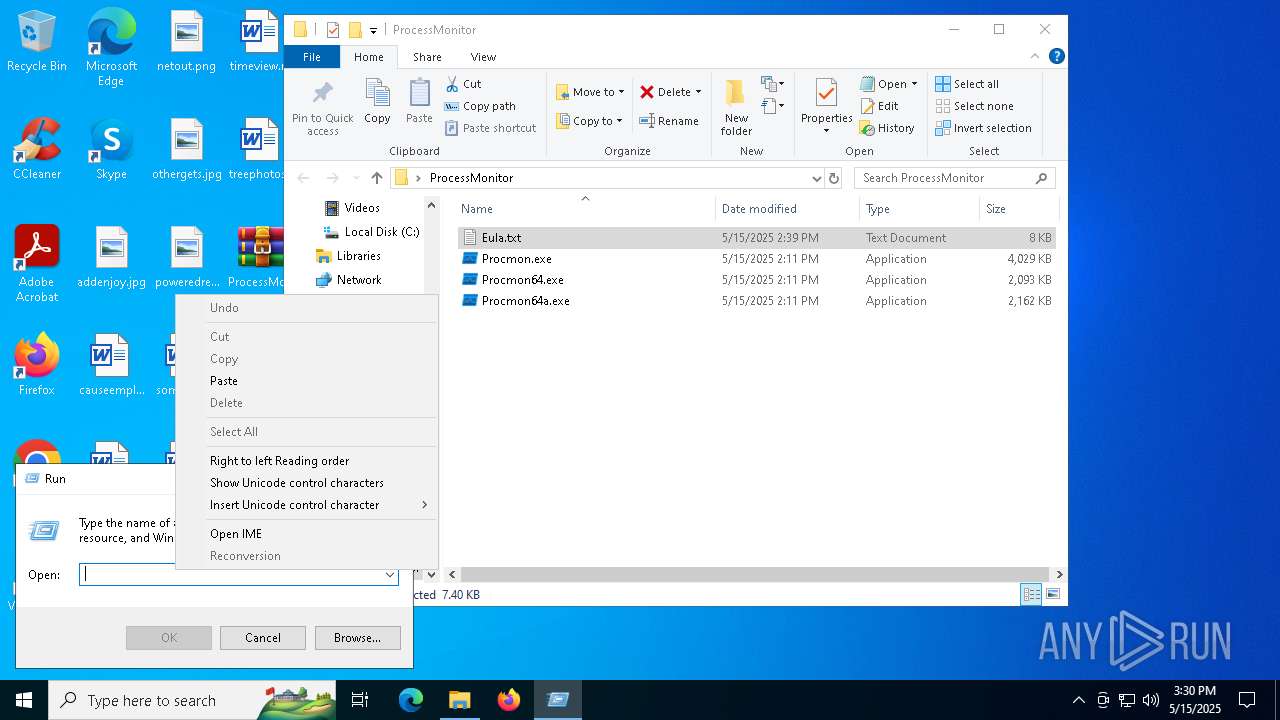Viewport: 1280px width, 720px height.
Task: Select CCleaner desktop shortcut
Action: click(x=37, y=150)
